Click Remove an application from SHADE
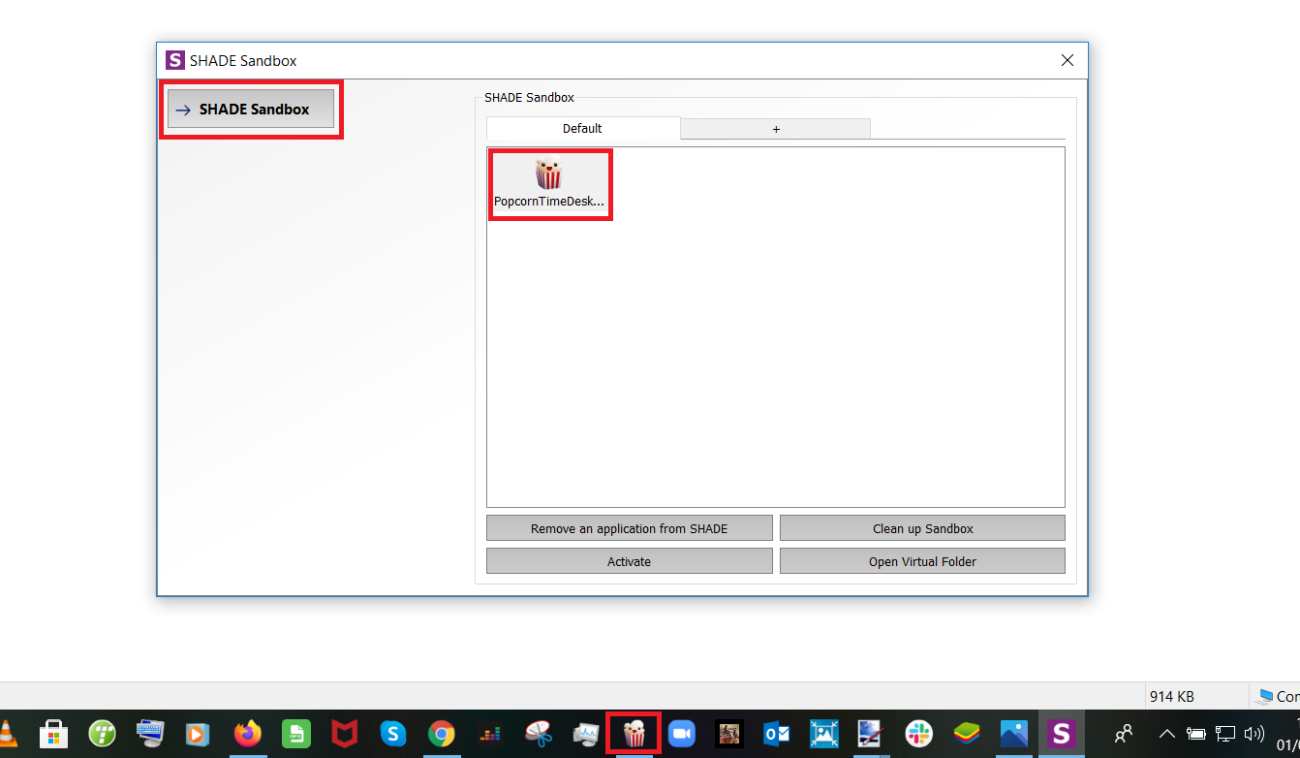This screenshot has height=758, width=1300. (629, 527)
